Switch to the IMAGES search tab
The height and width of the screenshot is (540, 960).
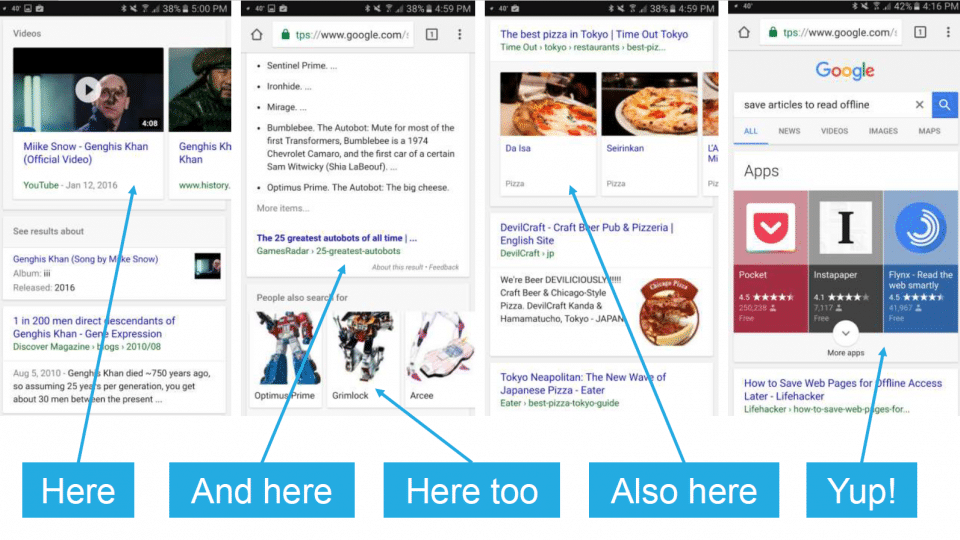(883, 131)
